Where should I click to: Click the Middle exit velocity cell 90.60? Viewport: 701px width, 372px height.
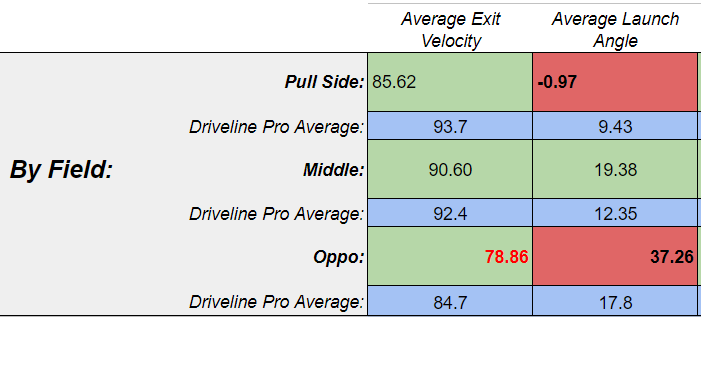(x=450, y=169)
